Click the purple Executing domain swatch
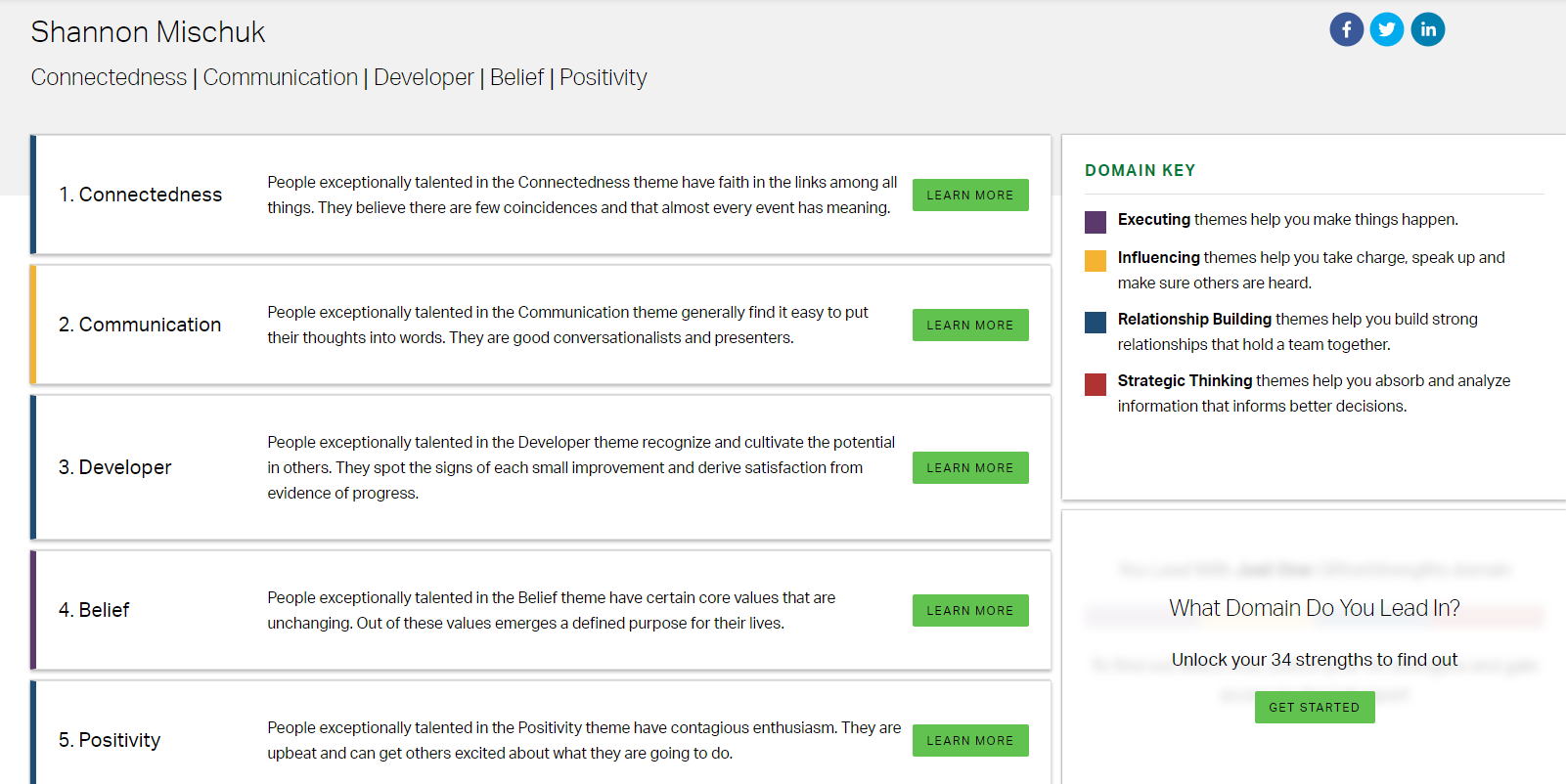Screen dimensions: 1566x784 [1096, 222]
